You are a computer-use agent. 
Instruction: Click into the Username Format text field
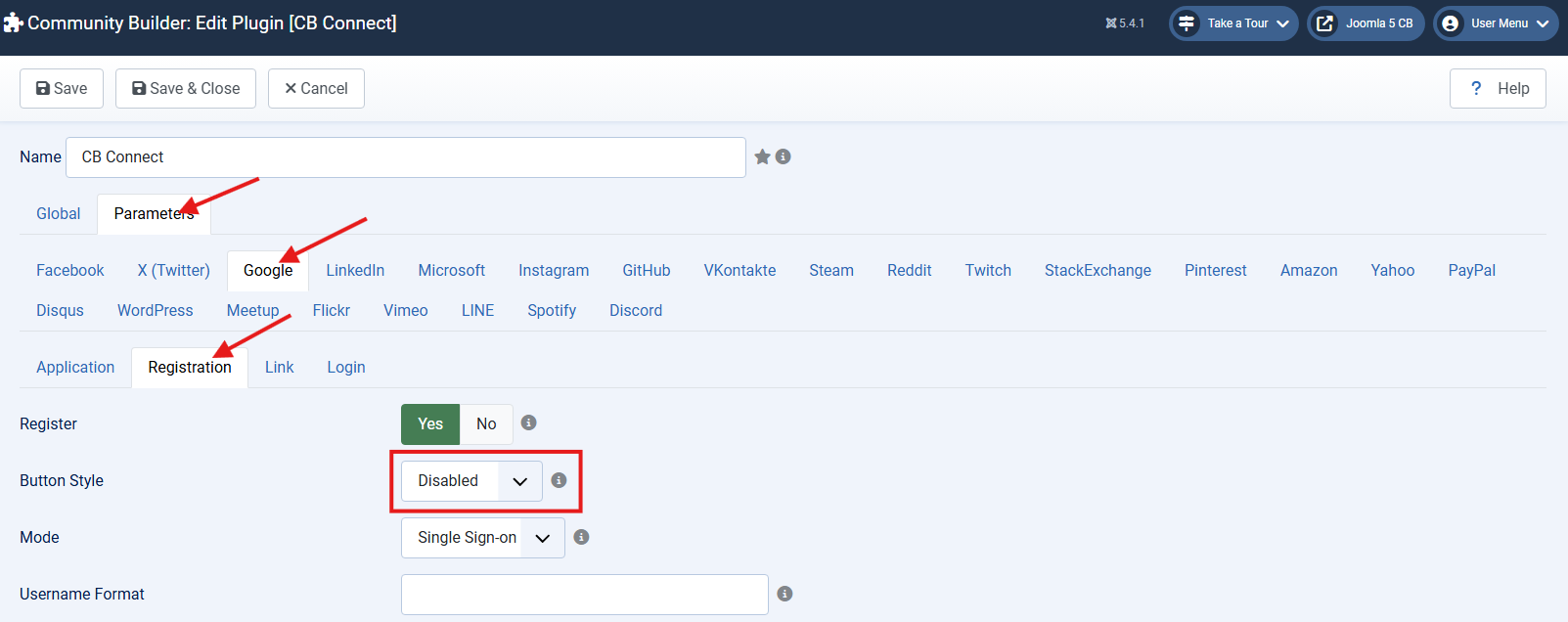(584, 595)
